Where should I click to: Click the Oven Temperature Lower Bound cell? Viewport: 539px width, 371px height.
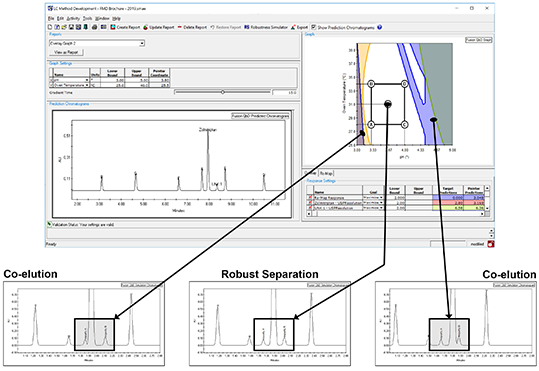[x=112, y=85]
